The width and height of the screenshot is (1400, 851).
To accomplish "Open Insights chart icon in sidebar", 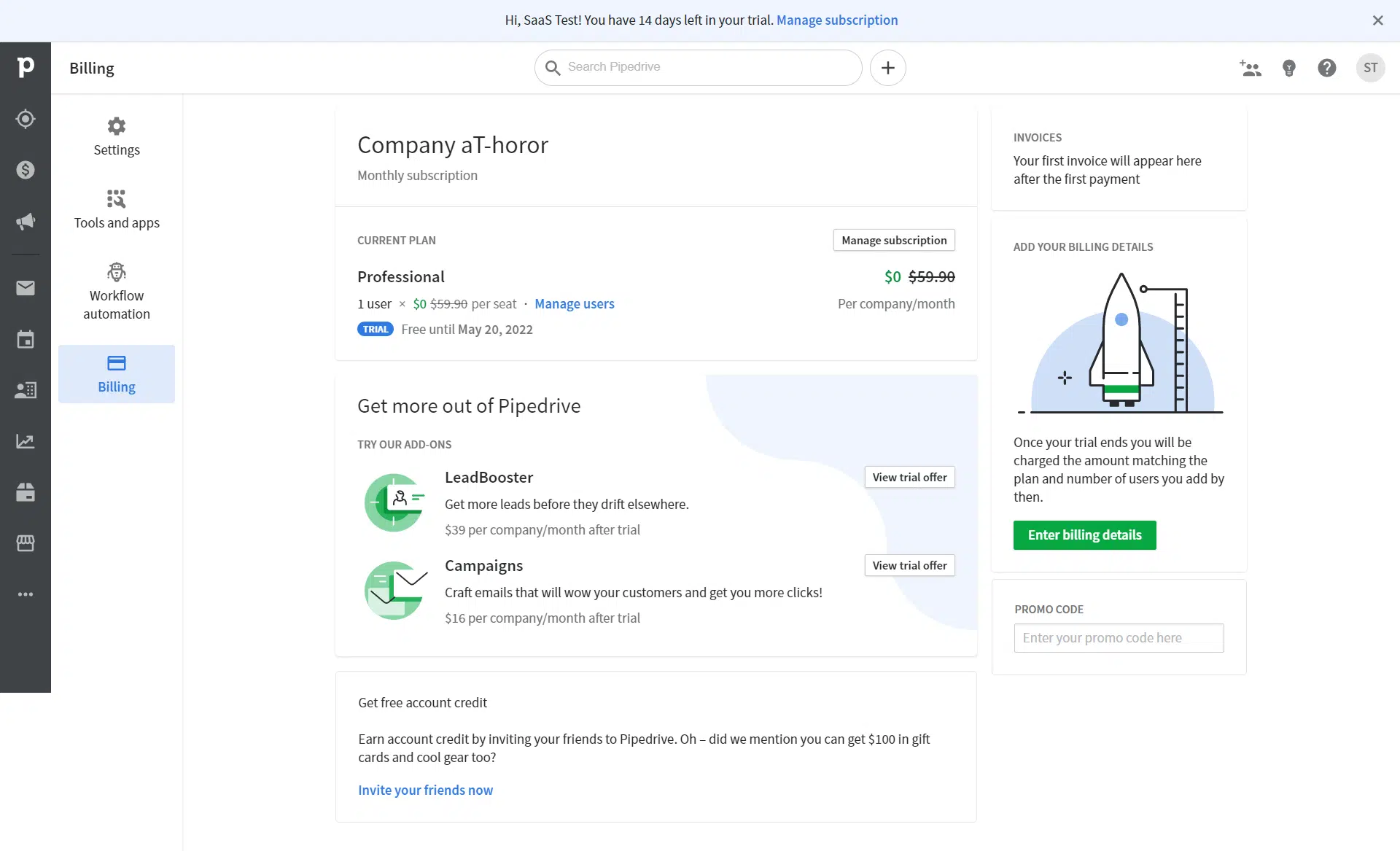I will 26,441.
